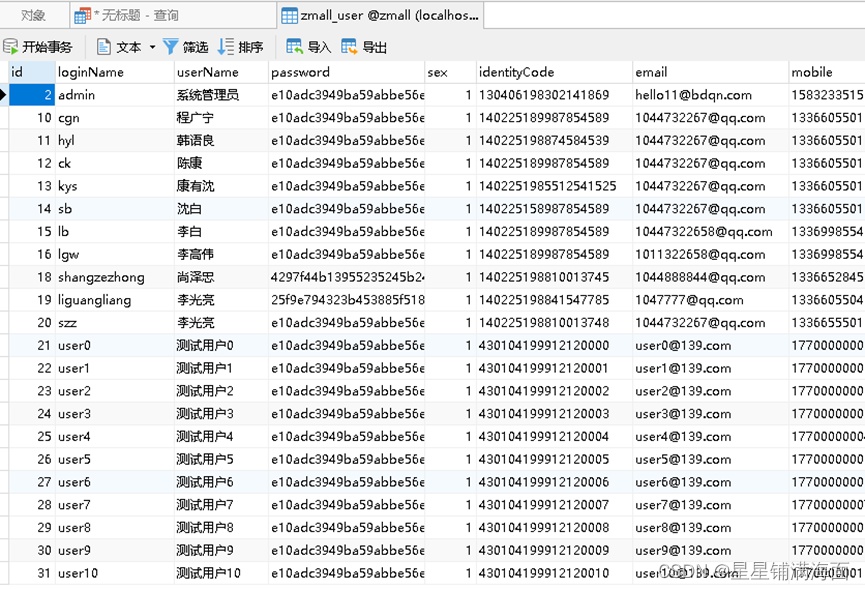Click the password column header

coord(346,72)
